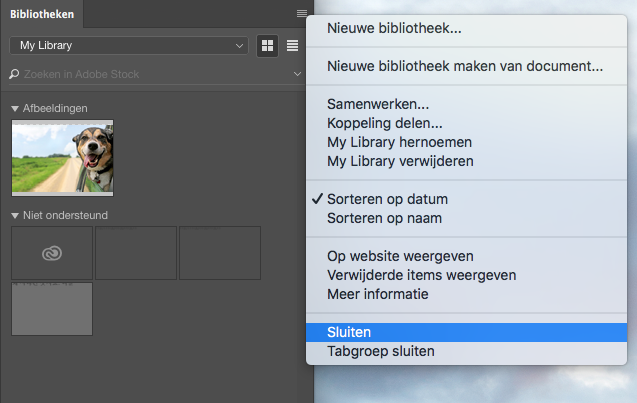Open the Bibliotheken panel flyout menu icon
The image size is (637, 403).
pyautogui.click(x=302, y=13)
